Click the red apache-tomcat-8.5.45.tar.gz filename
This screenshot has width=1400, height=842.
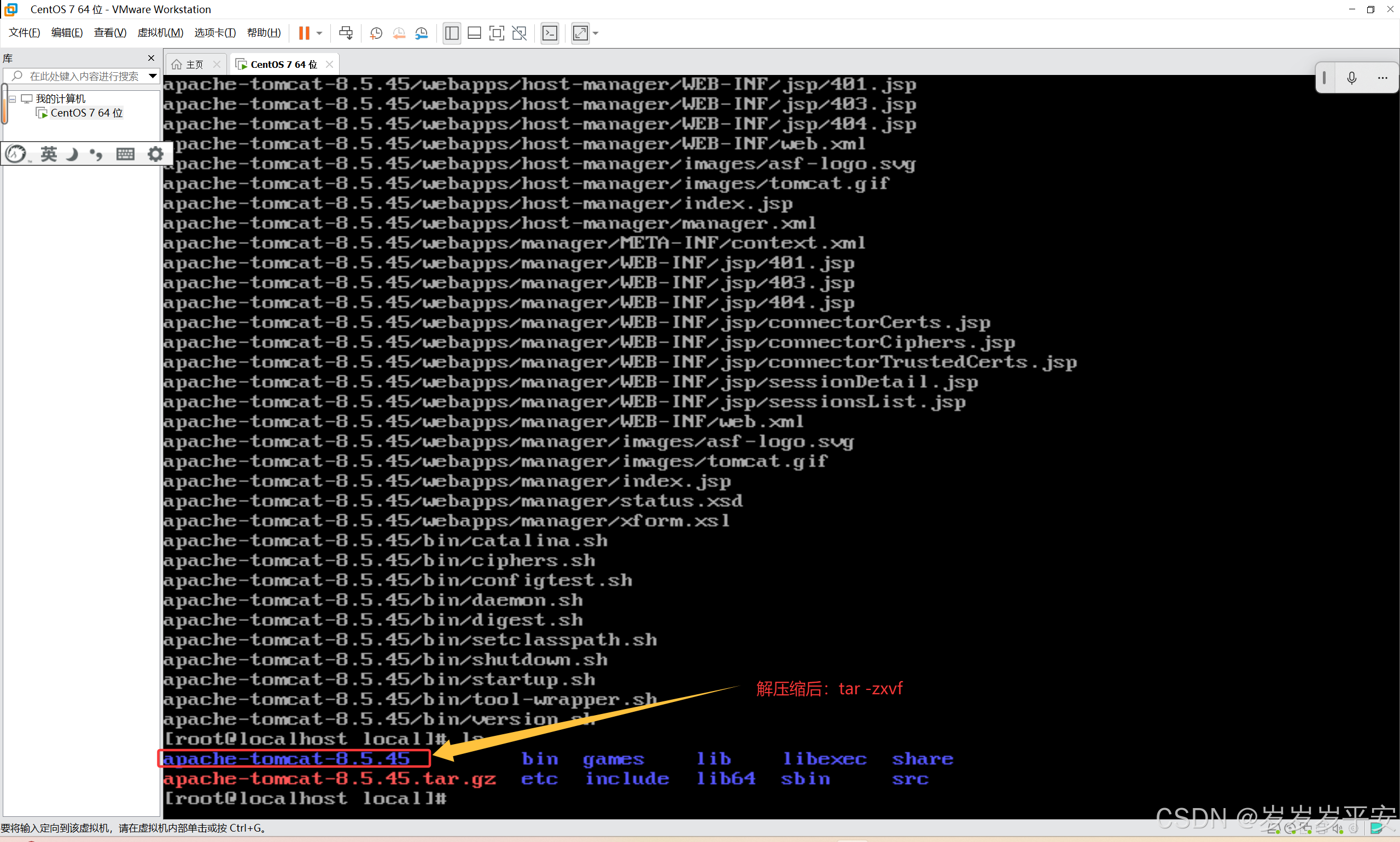pyautogui.click(x=329, y=779)
